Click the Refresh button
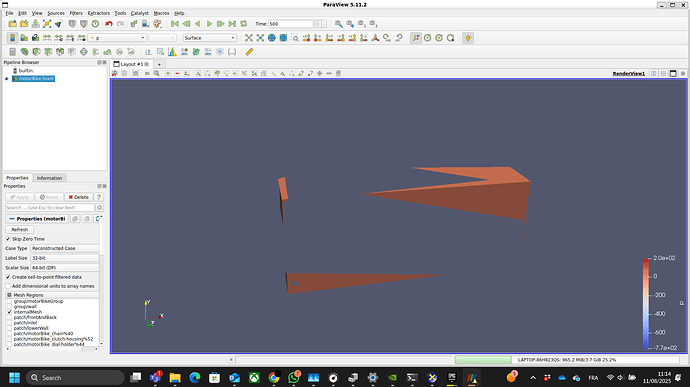The height and width of the screenshot is (387, 690). pyautogui.click(x=19, y=229)
